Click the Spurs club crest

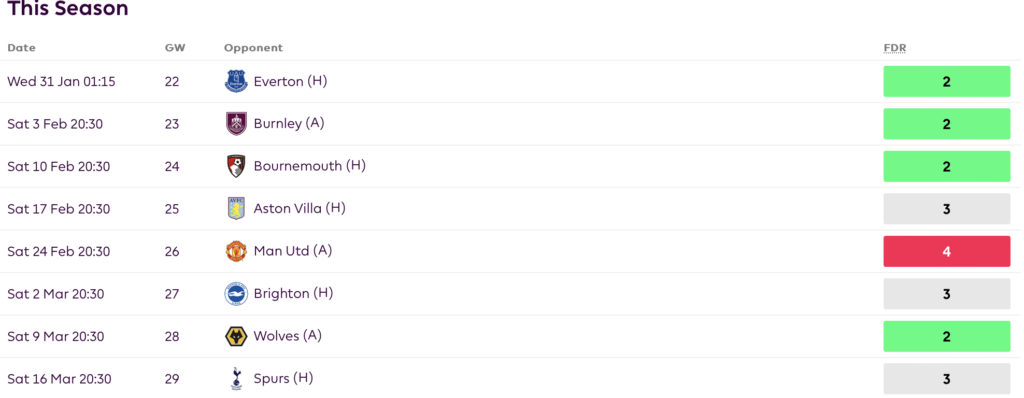tap(236, 378)
